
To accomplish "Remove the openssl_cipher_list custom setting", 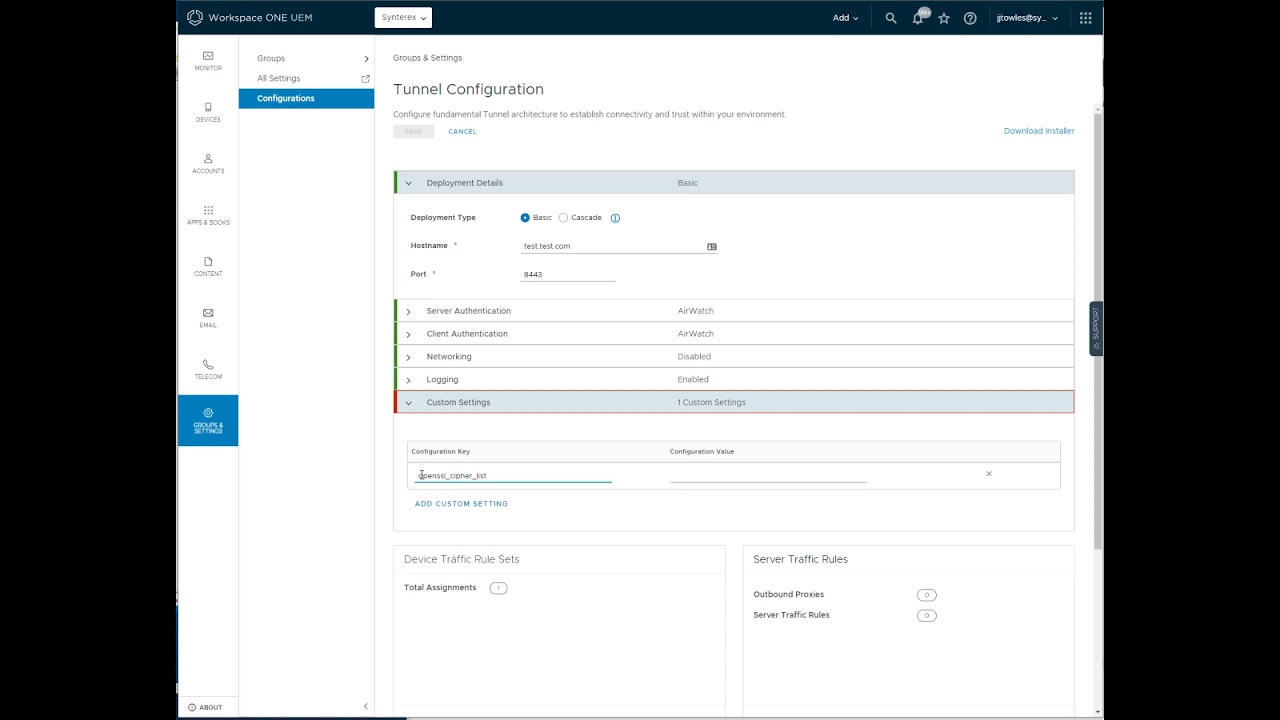I will coord(989,474).
